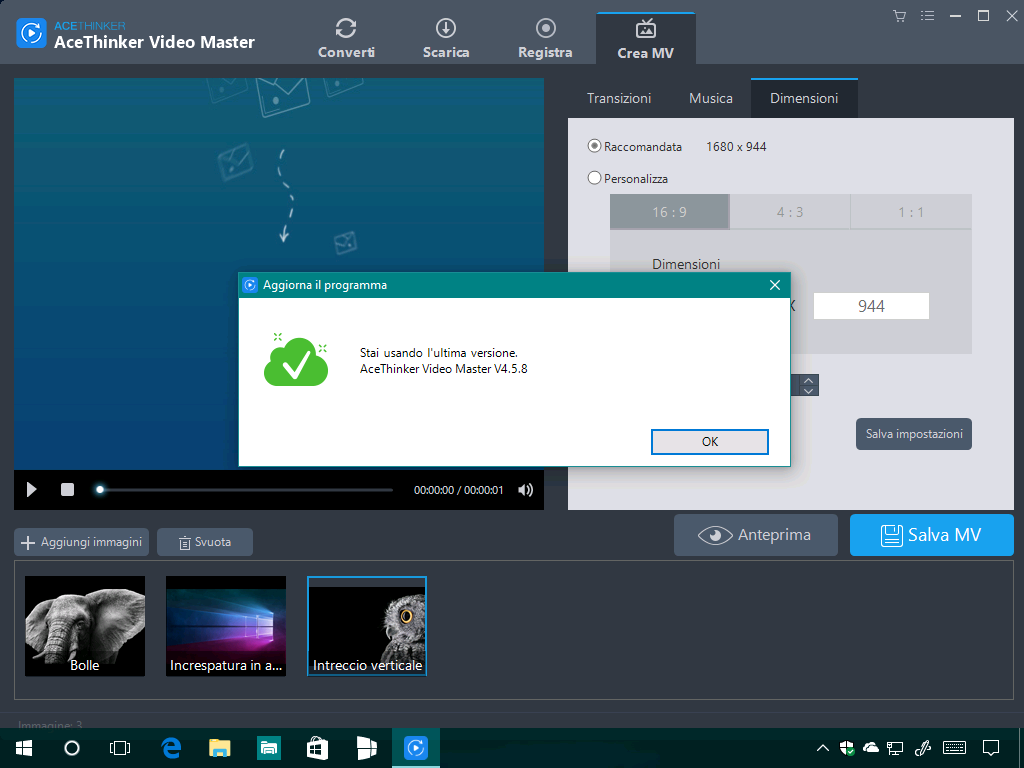Decrease value with stepper down arrow

[x=808, y=391]
